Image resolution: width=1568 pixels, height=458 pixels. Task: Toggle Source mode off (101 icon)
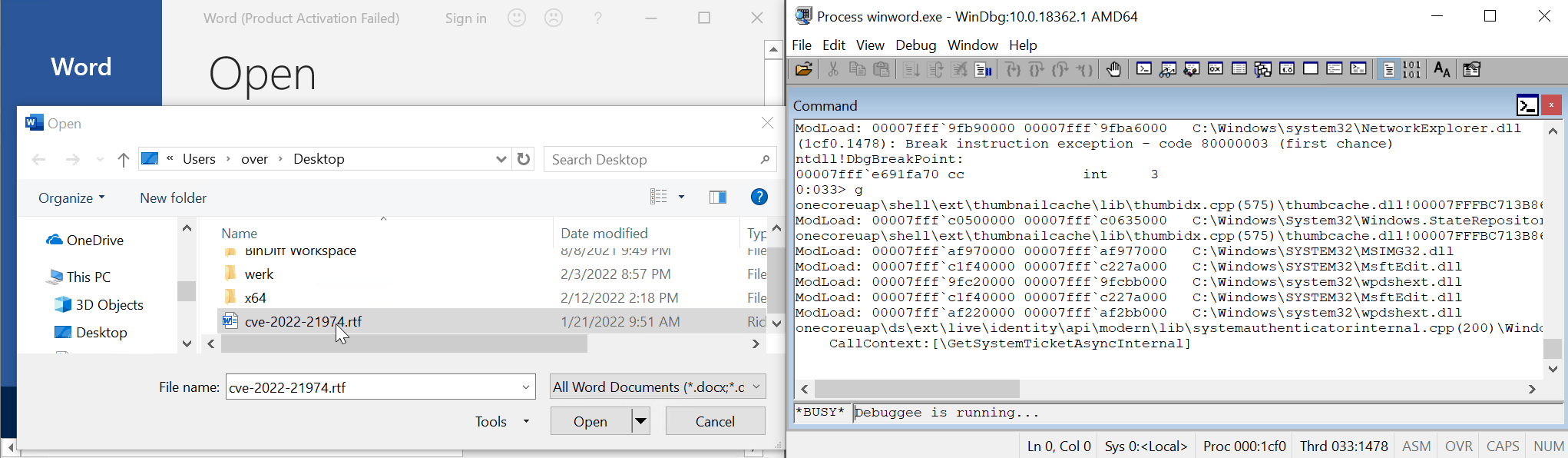pos(1412,70)
